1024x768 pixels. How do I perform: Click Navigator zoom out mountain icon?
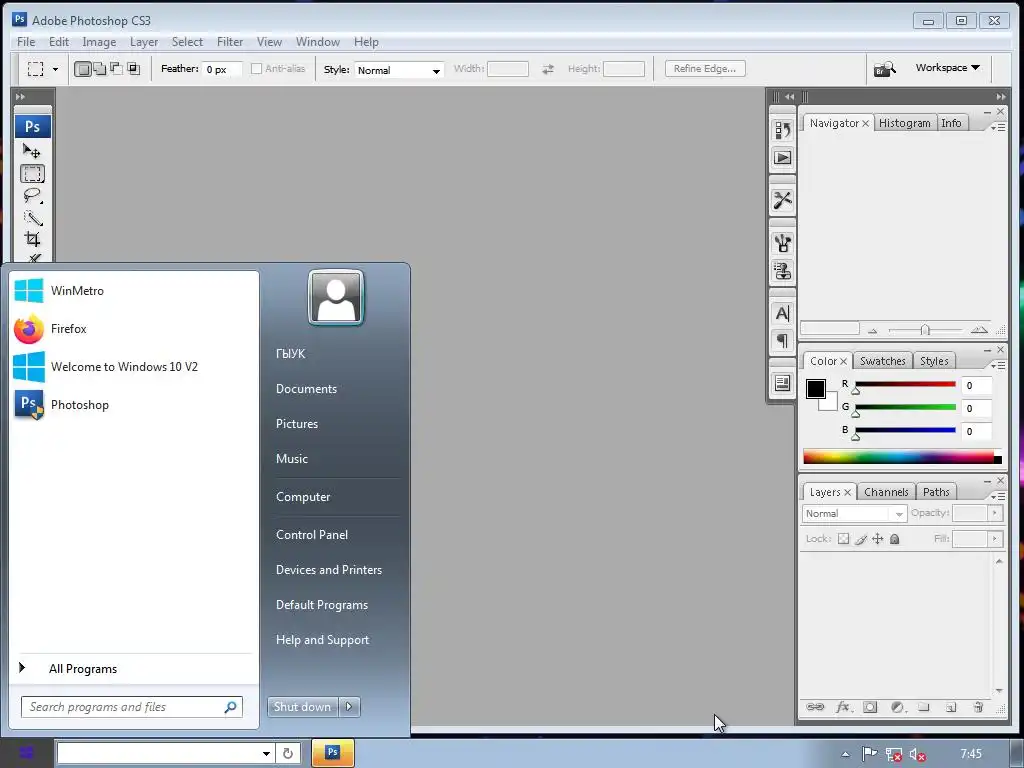(x=872, y=330)
